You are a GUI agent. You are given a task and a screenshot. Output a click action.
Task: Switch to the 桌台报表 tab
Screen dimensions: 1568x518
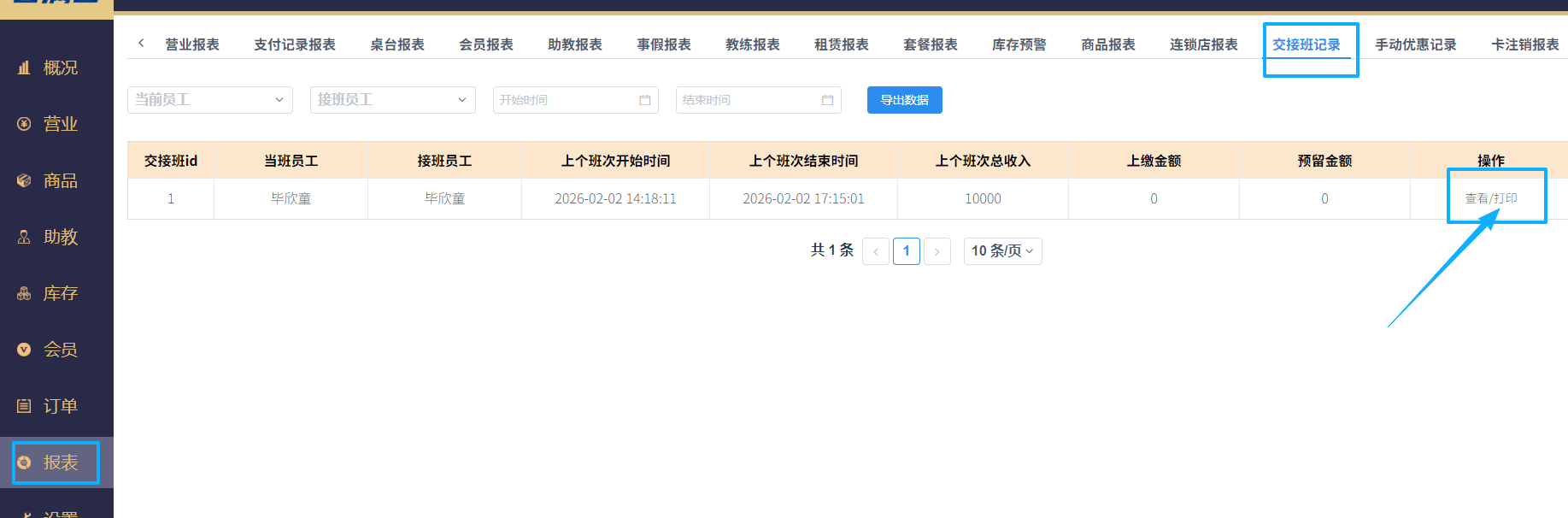[397, 44]
